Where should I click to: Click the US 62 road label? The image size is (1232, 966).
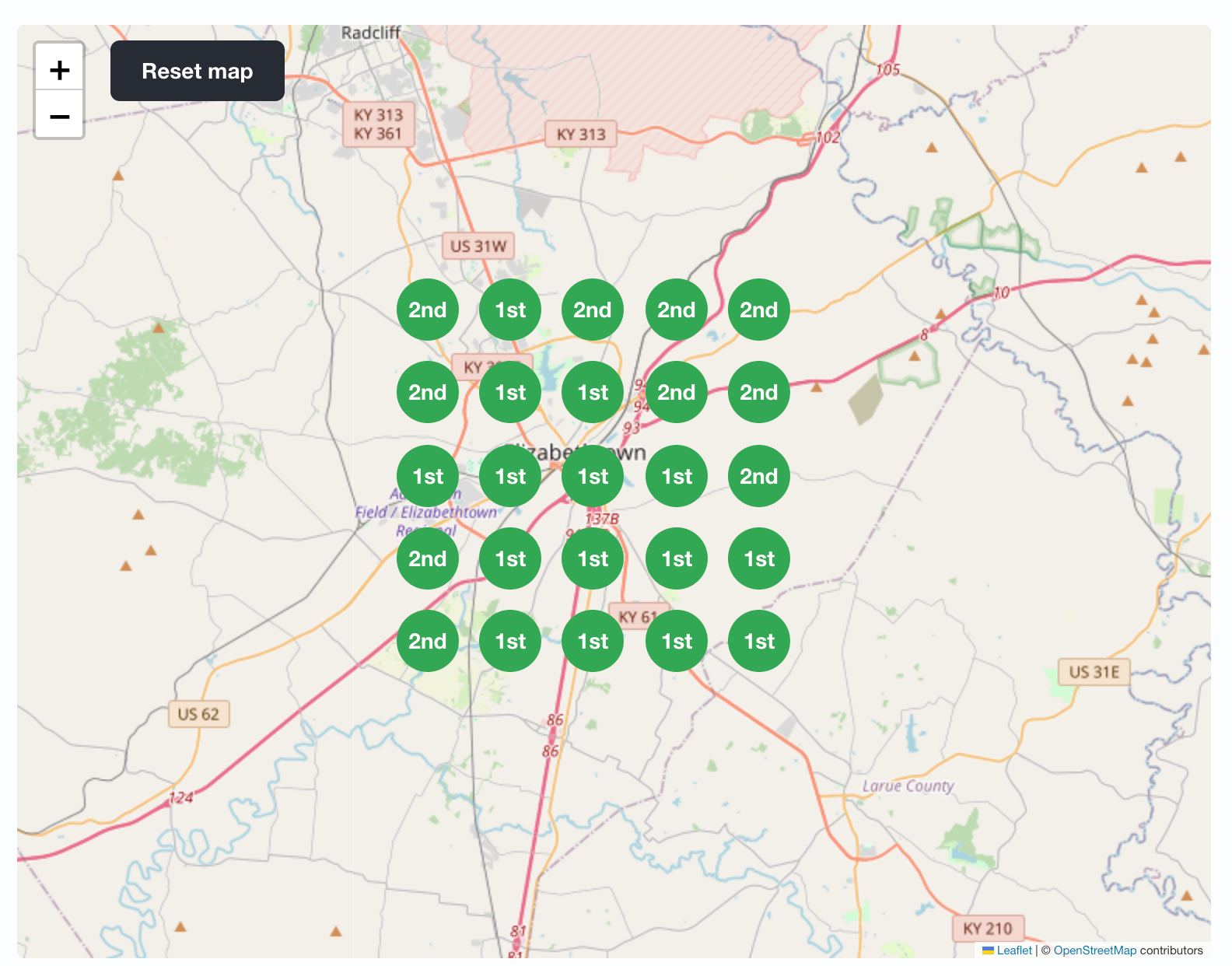click(x=198, y=714)
